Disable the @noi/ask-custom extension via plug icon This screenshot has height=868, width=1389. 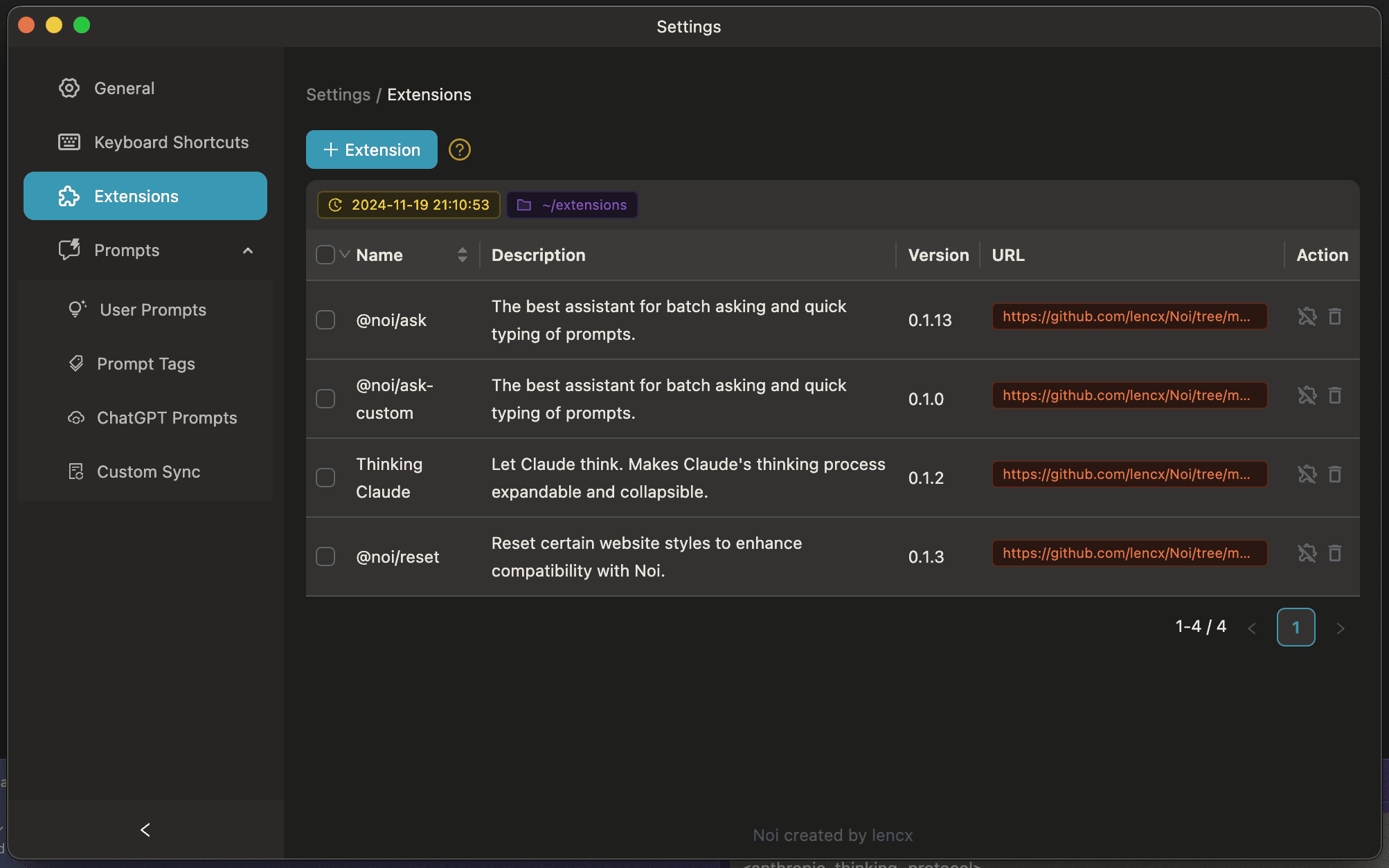tap(1307, 396)
